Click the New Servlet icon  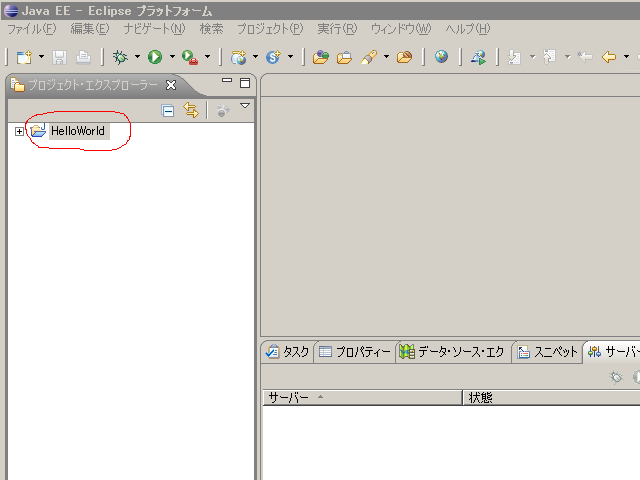point(273,57)
